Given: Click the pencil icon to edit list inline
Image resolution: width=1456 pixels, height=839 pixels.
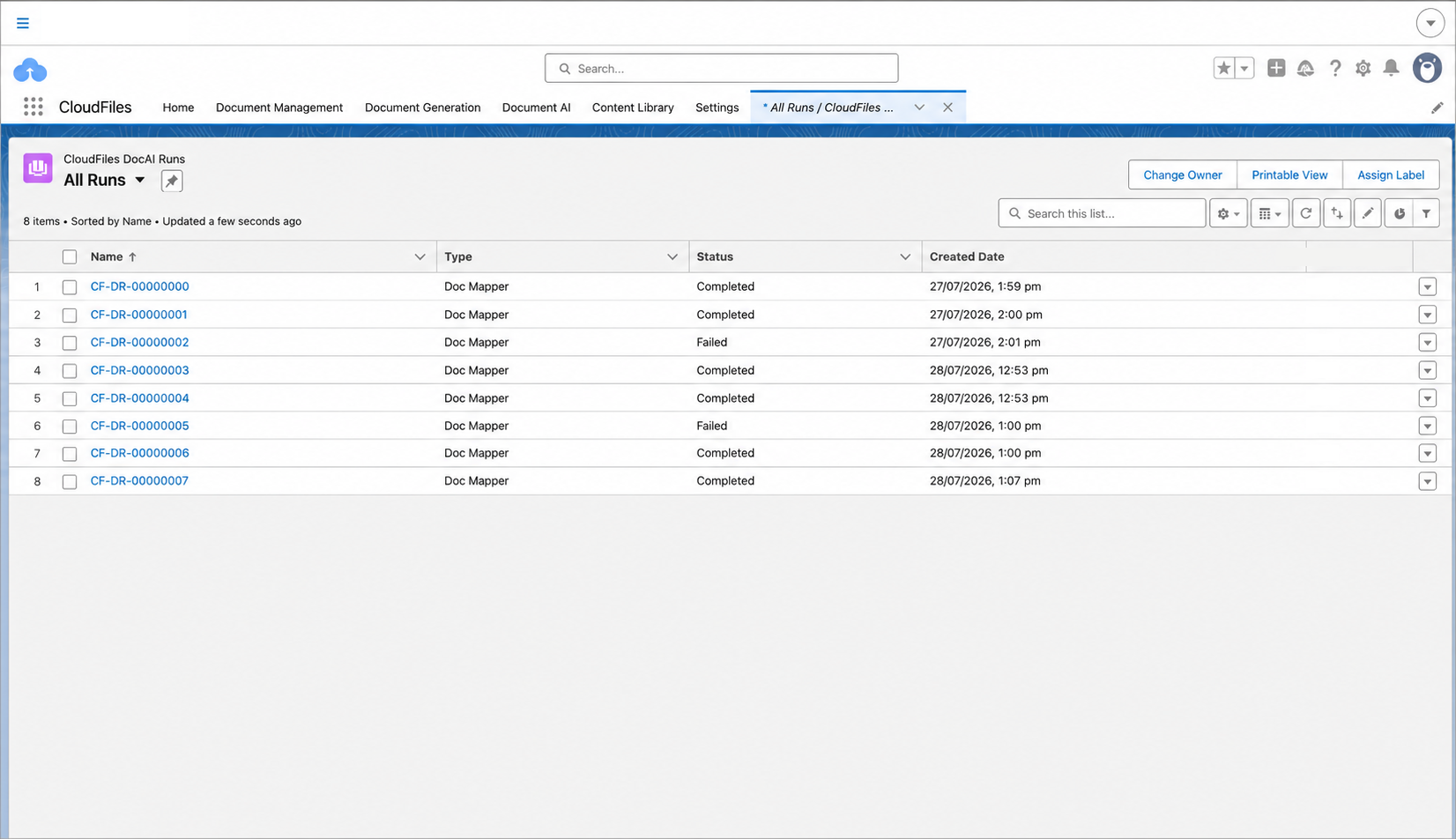Looking at the screenshot, I should tap(1368, 213).
